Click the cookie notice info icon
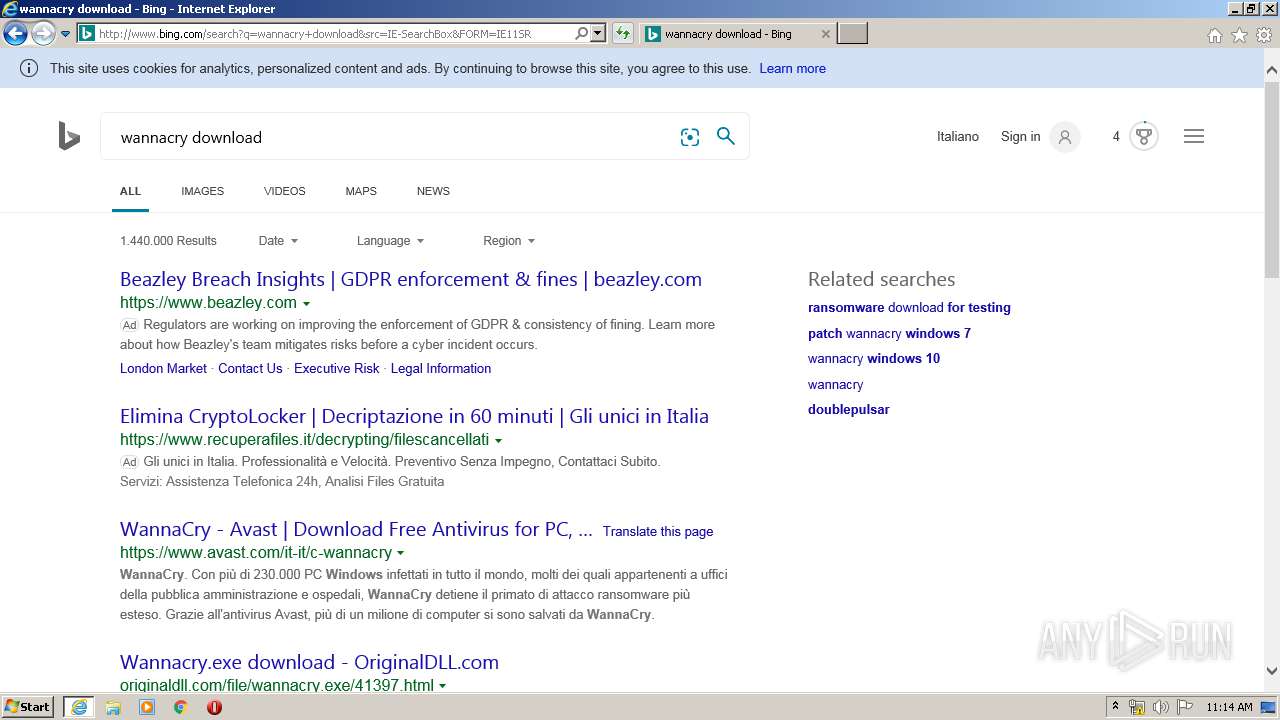The width and height of the screenshot is (1280, 720). tap(29, 69)
